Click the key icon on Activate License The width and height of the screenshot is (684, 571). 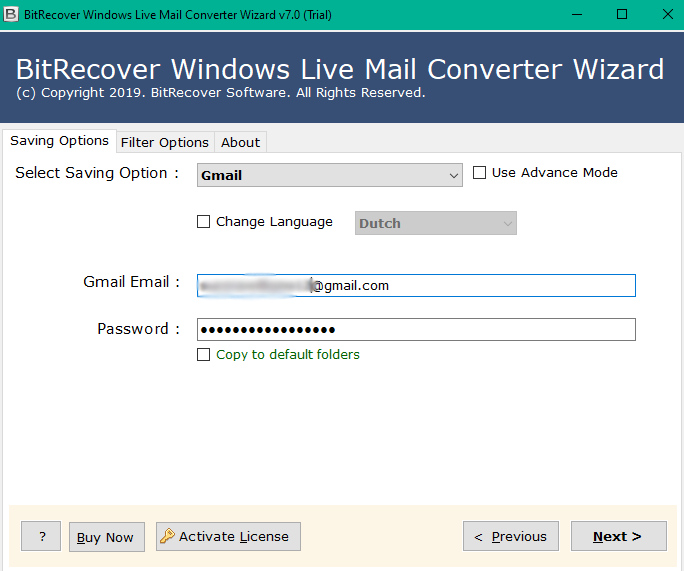(x=167, y=536)
